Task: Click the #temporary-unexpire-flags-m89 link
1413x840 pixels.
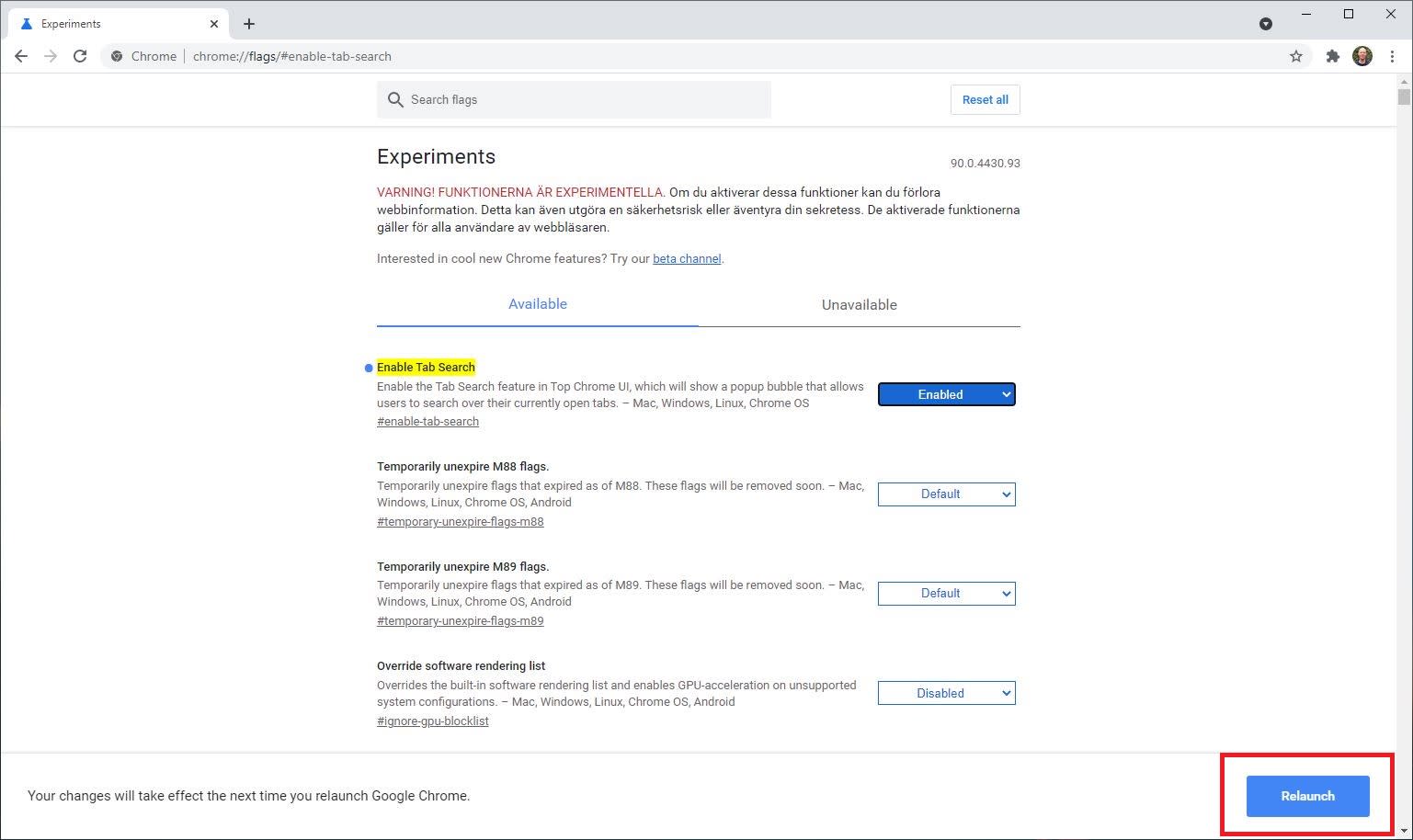Action: click(x=460, y=620)
